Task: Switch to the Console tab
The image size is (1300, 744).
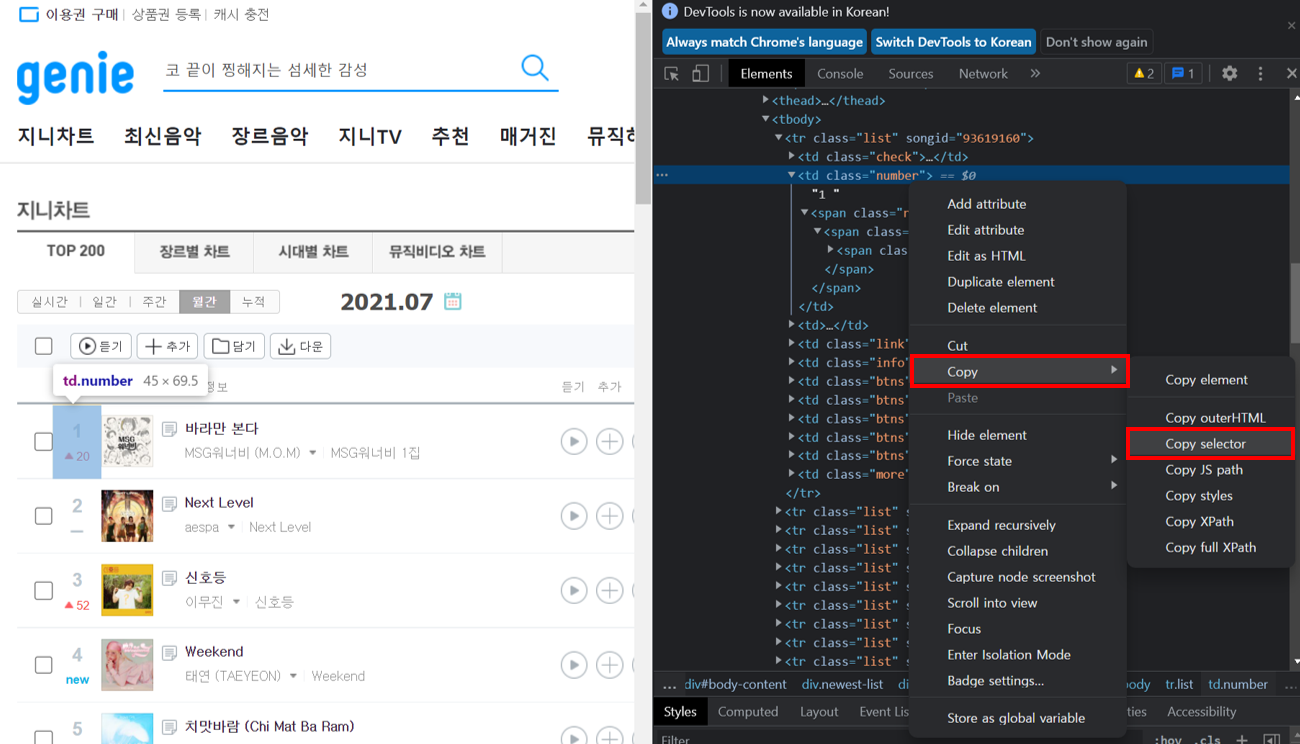Action: [x=839, y=74]
